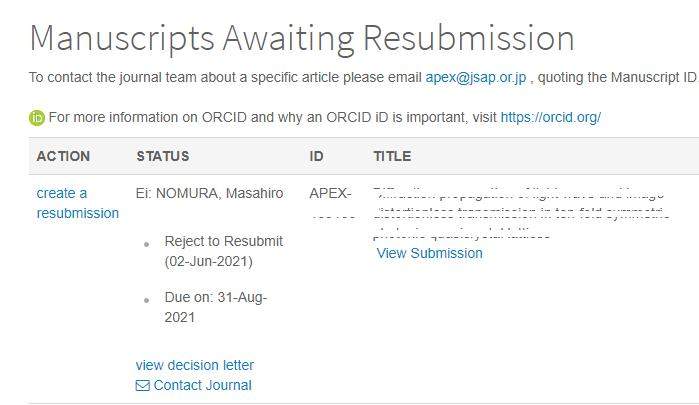This screenshot has width=699, height=405.
Task: Click editor name 'Ei: NOMURA, Masahiro'
Action: click(209, 192)
